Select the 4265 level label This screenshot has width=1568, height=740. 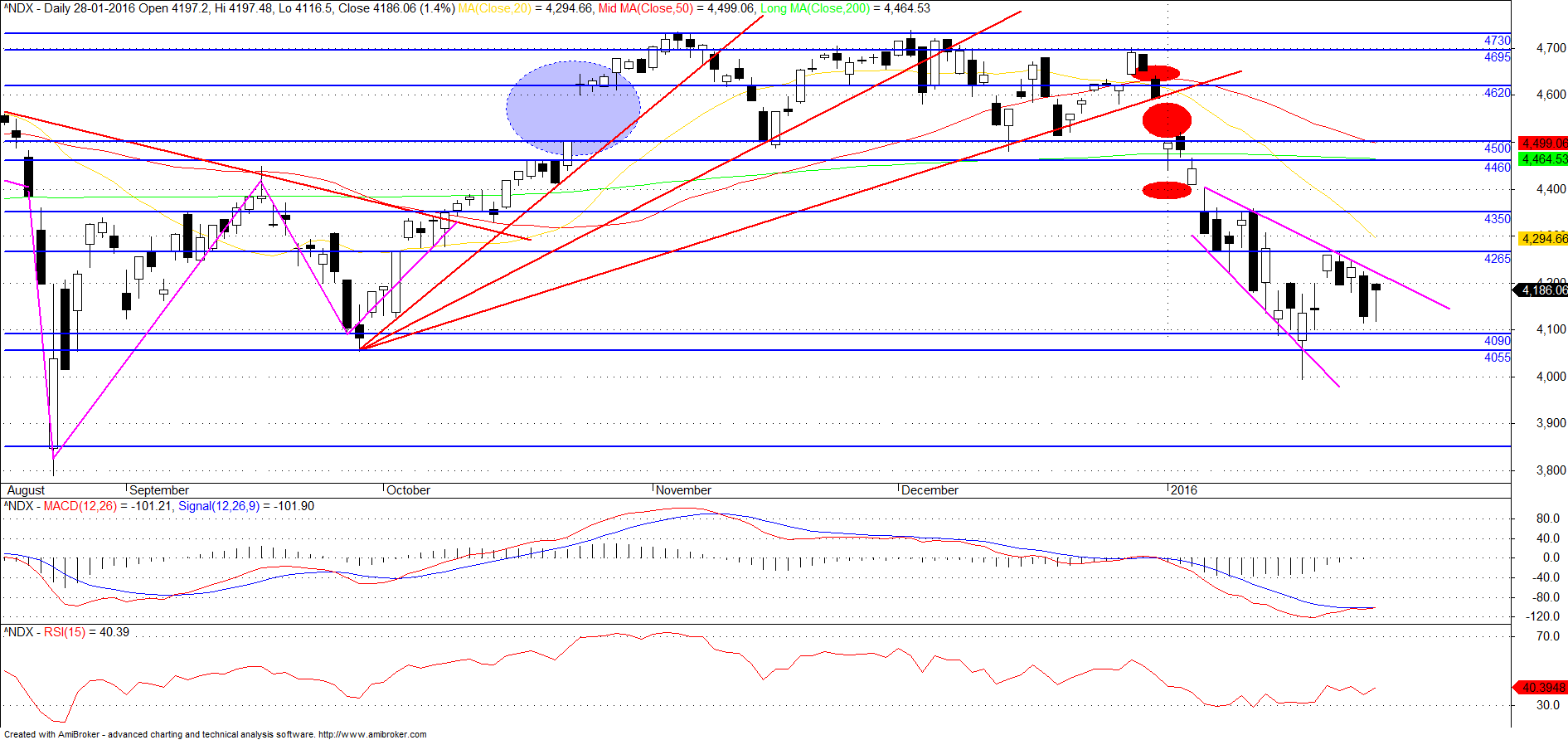click(1497, 259)
